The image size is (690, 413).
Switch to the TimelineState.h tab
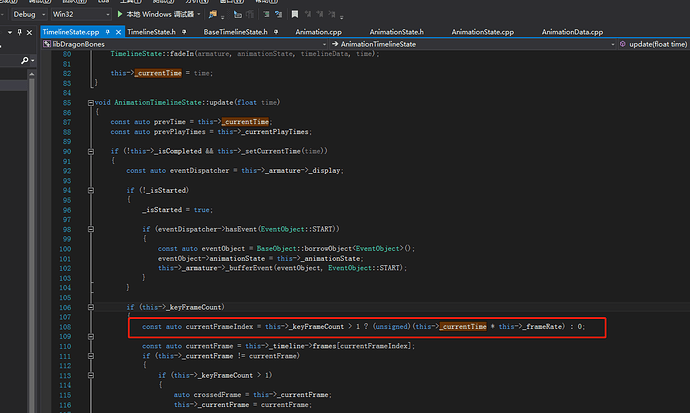point(150,32)
